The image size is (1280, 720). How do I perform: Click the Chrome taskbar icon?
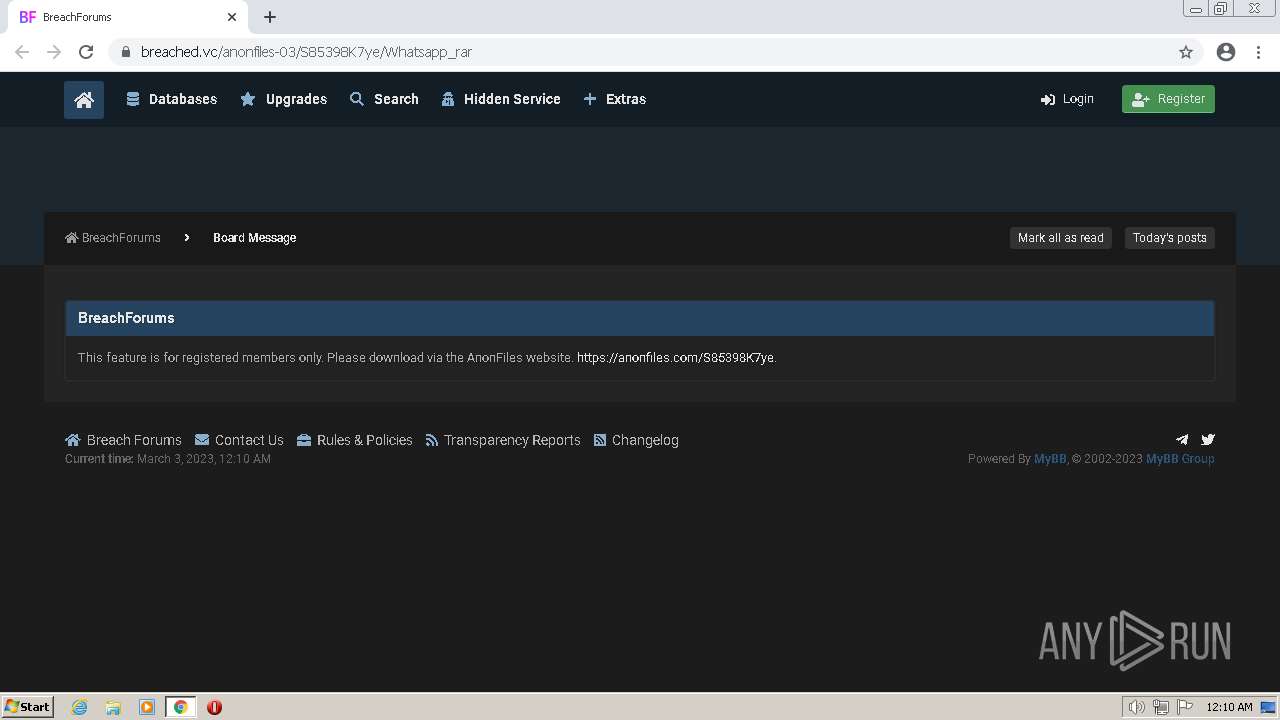[x=181, y=707]
